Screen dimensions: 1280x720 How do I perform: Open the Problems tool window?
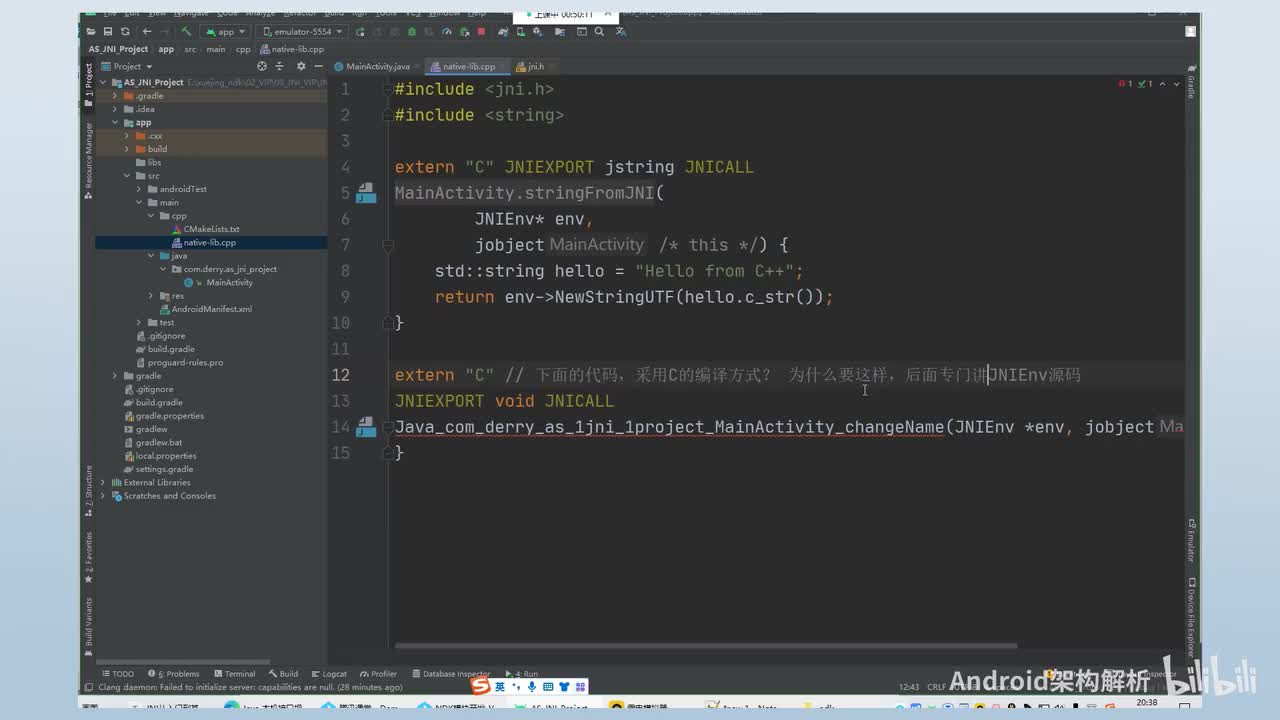tap(173, 674)
